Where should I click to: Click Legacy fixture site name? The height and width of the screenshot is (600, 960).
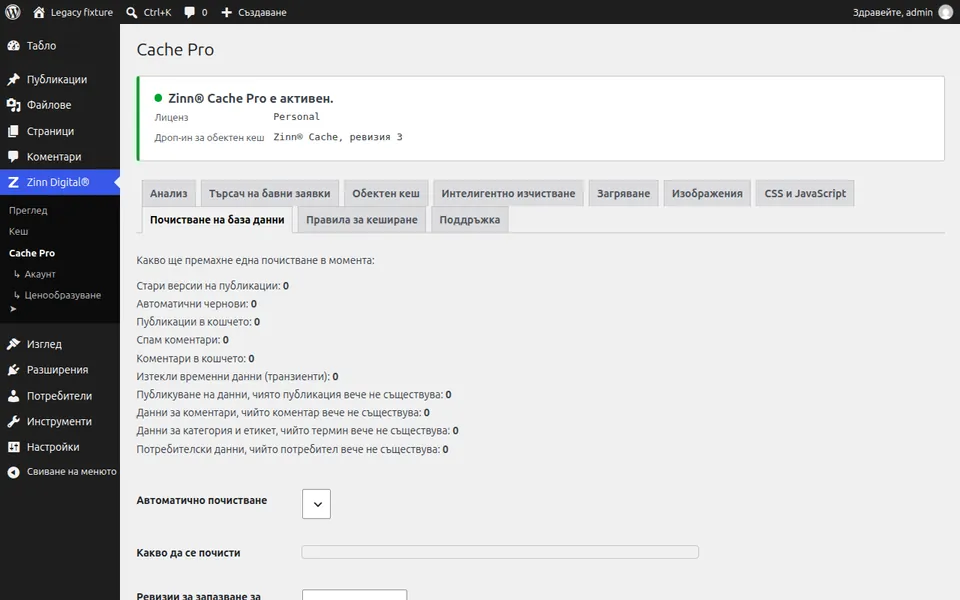coord(82,12)
